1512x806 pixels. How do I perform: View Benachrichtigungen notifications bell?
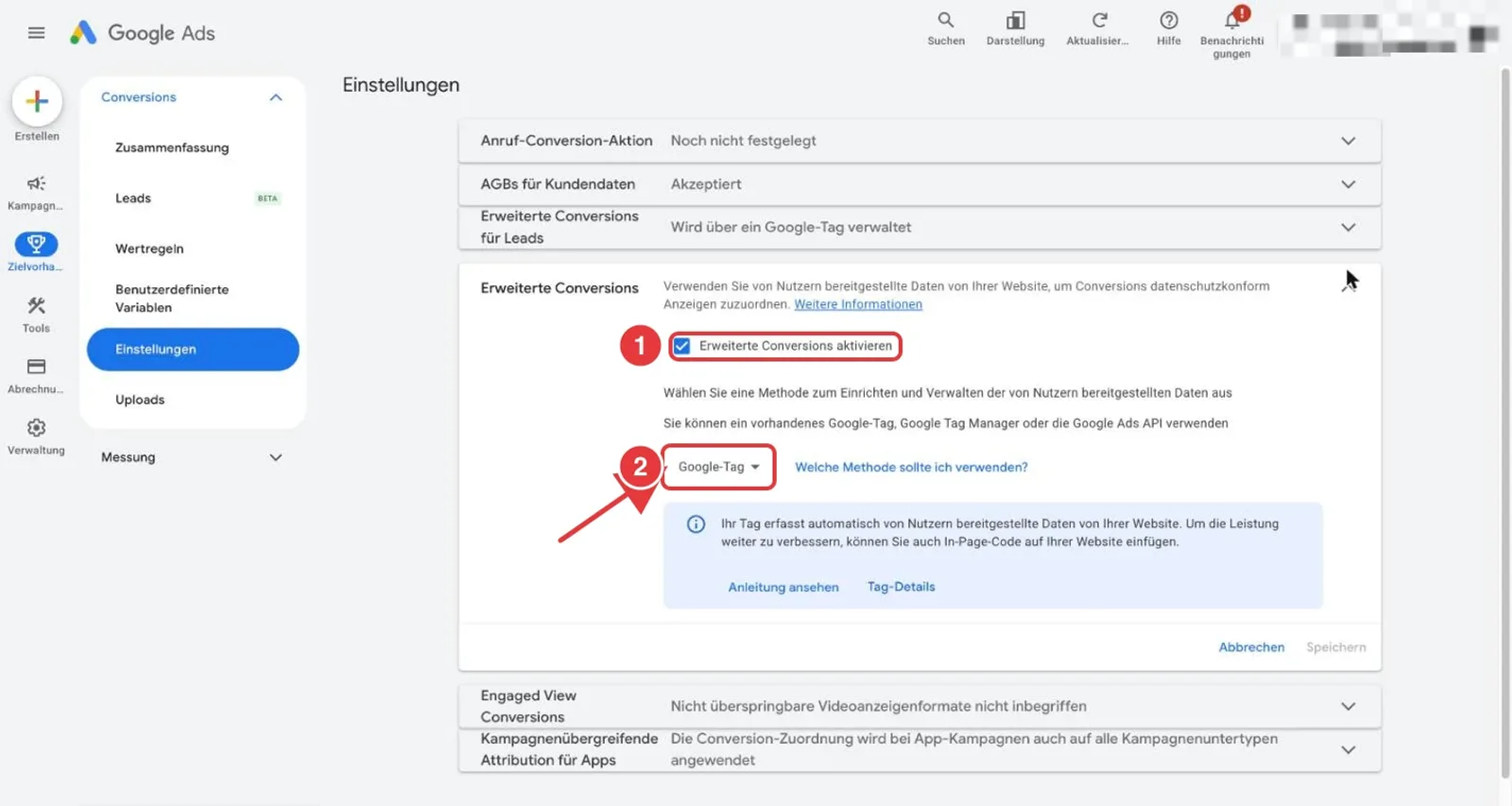pos(1232,32)
